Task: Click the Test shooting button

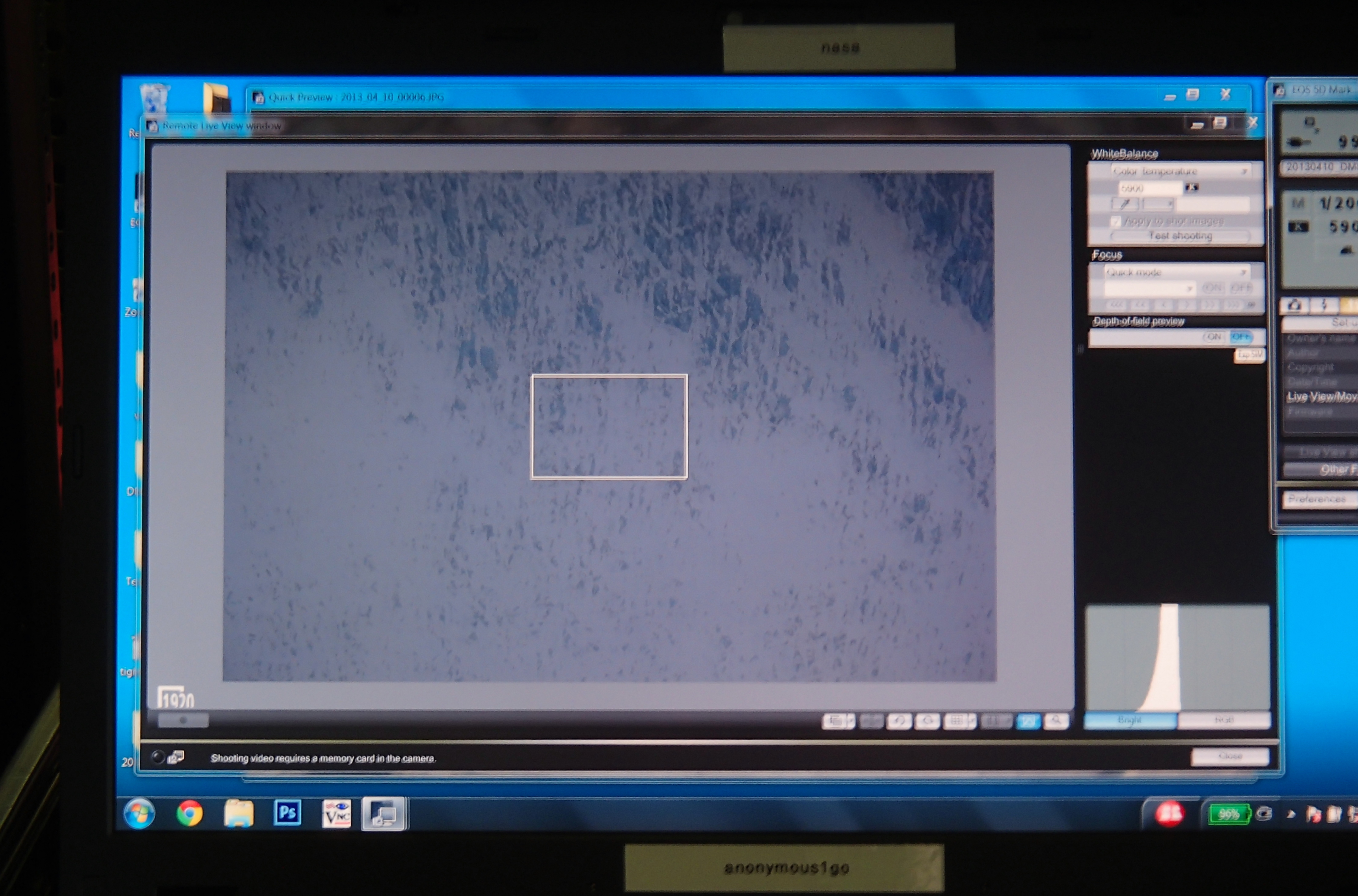Action: click(x=1180, y=236)
